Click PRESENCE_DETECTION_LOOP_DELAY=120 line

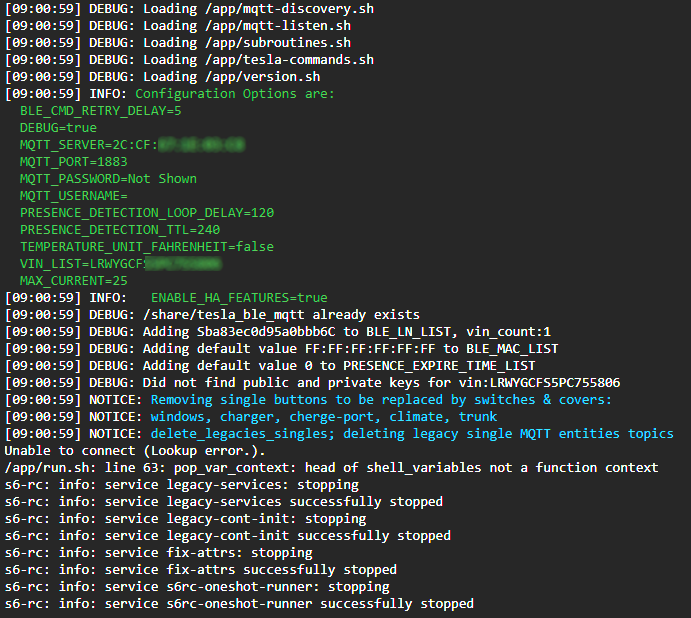click(x=147, y=213)
